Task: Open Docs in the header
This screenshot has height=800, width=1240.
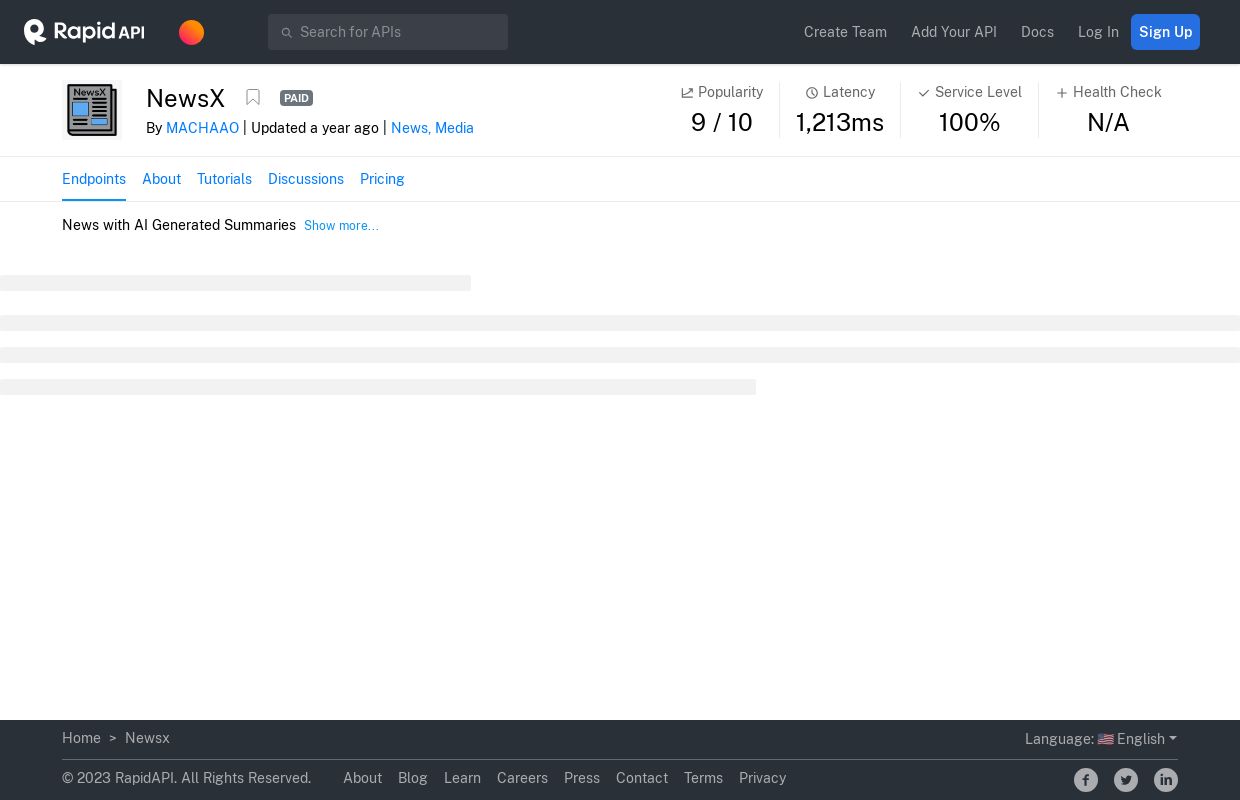Action: pos(1037,32)
